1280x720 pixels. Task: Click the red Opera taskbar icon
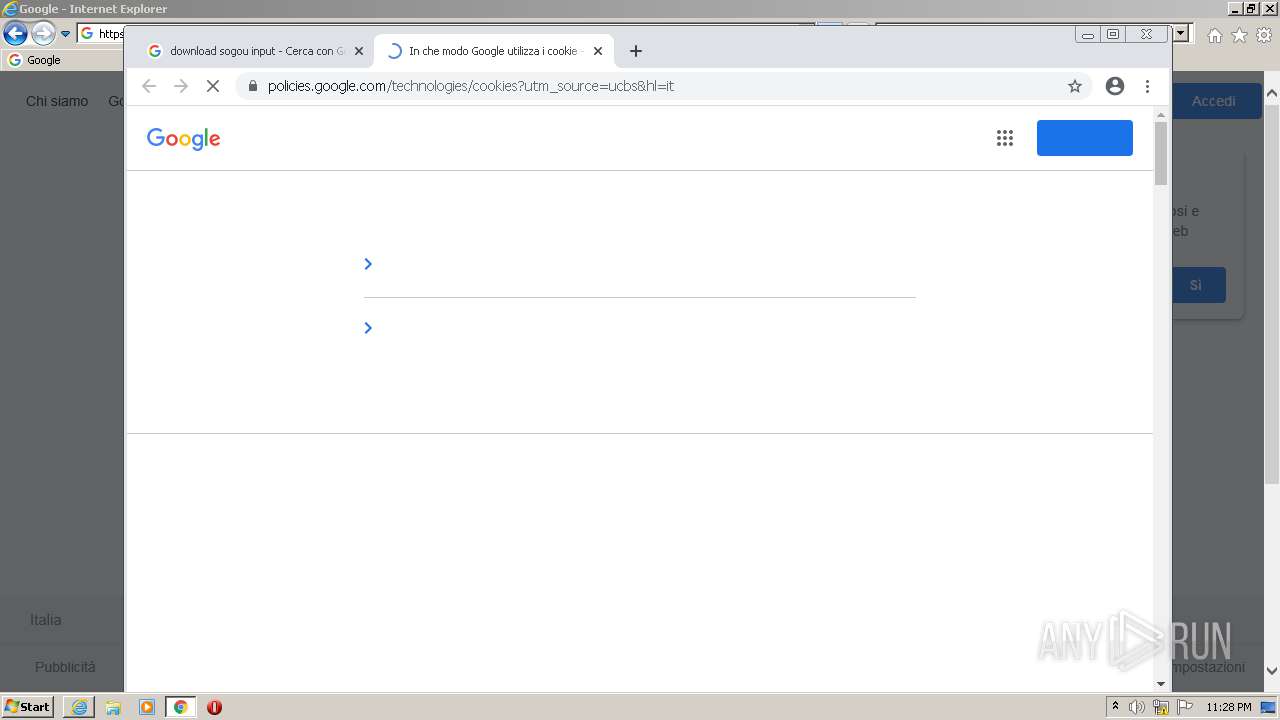(214, 707)
